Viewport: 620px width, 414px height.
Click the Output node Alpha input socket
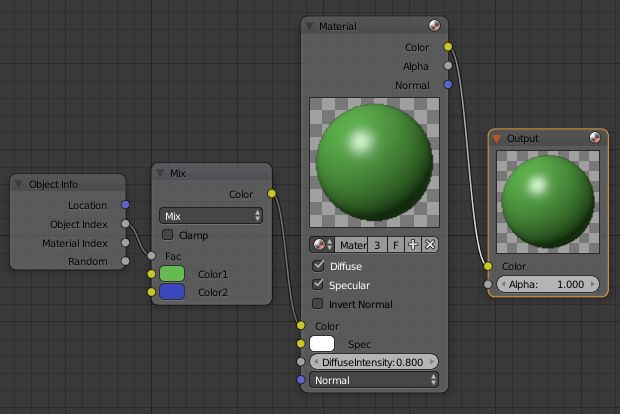coord(488,284)
